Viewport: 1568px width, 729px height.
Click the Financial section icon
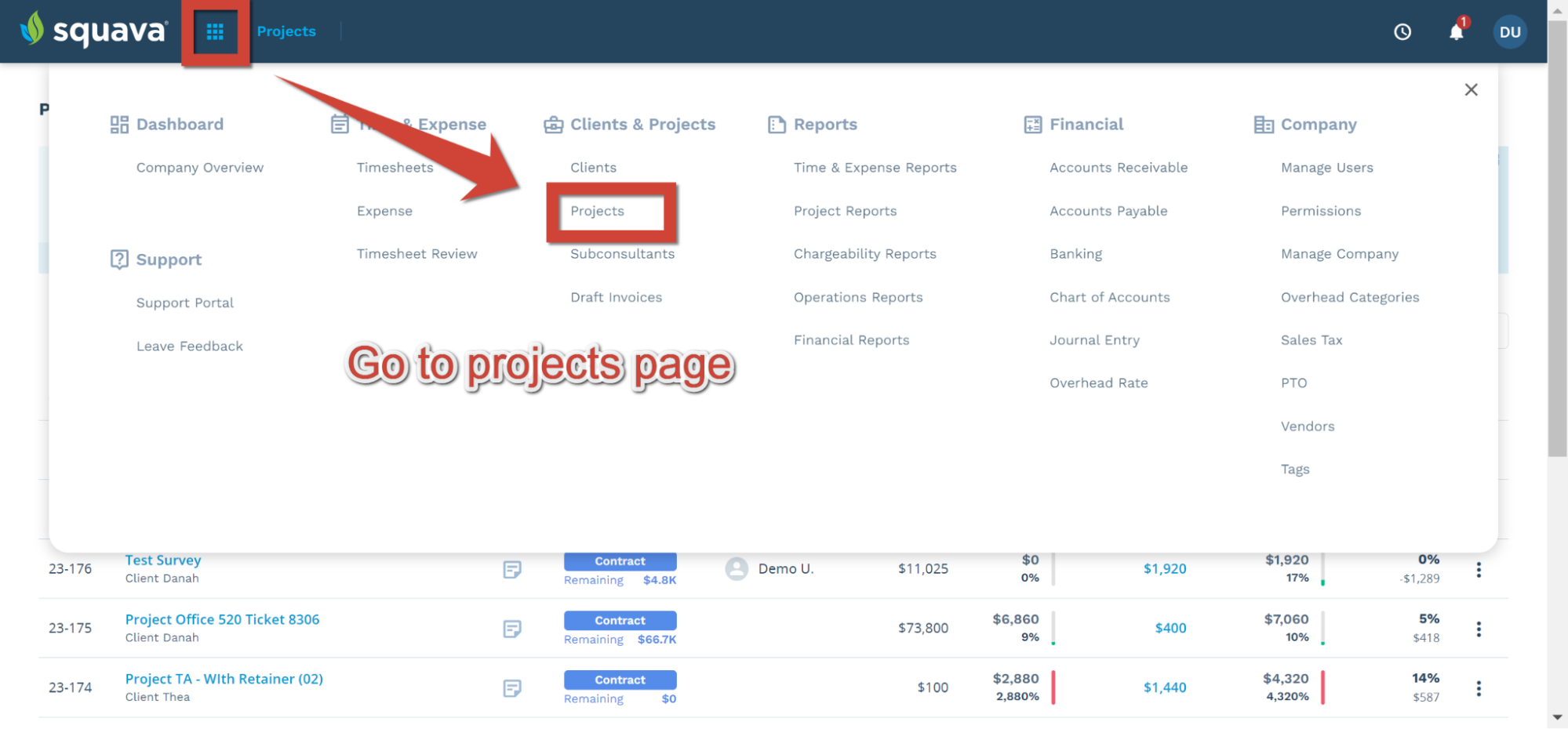pos(1033,125)
